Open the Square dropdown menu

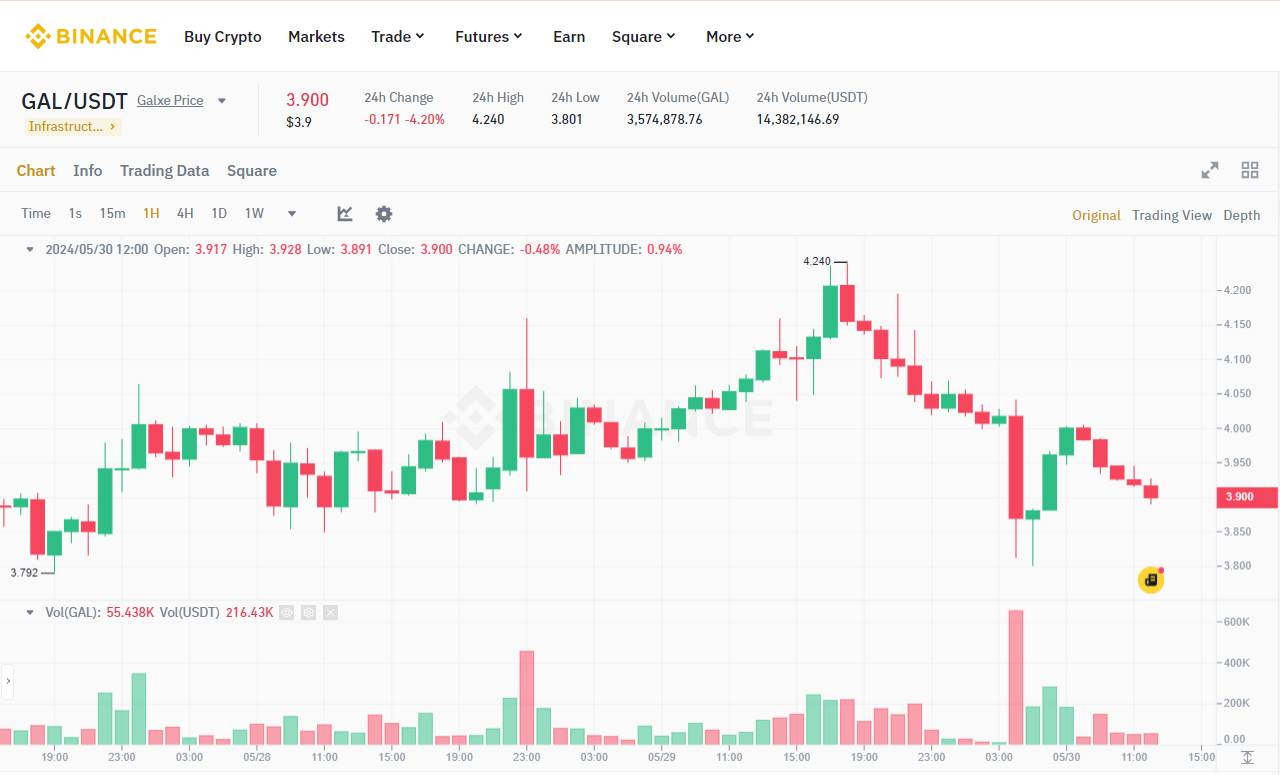coord(644,36)
